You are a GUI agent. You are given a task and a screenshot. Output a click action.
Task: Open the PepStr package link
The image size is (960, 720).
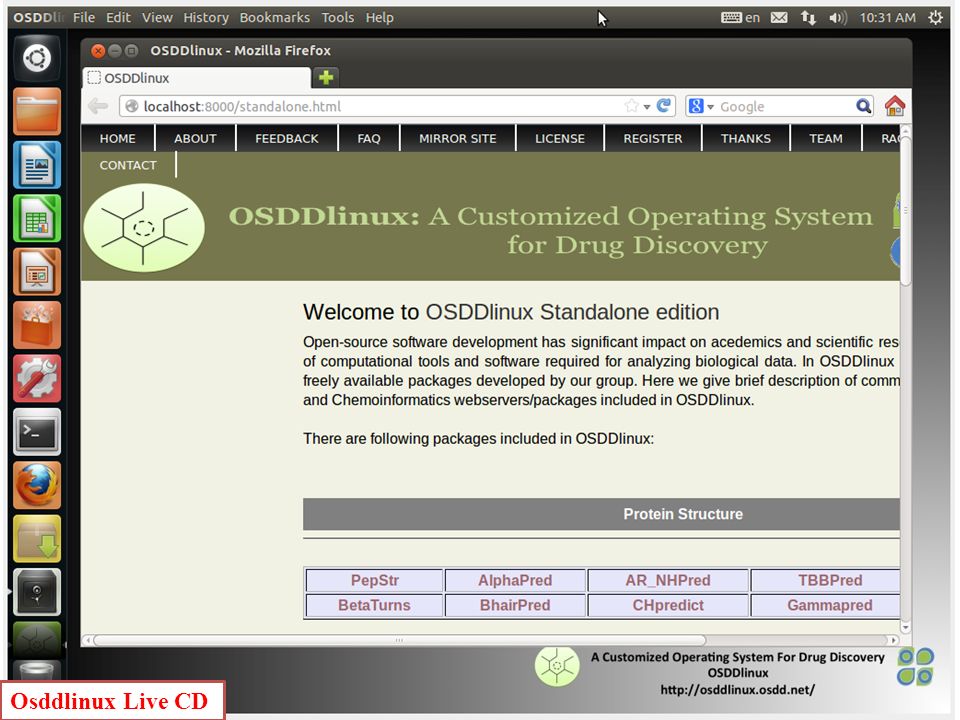(x=375, y=580)
